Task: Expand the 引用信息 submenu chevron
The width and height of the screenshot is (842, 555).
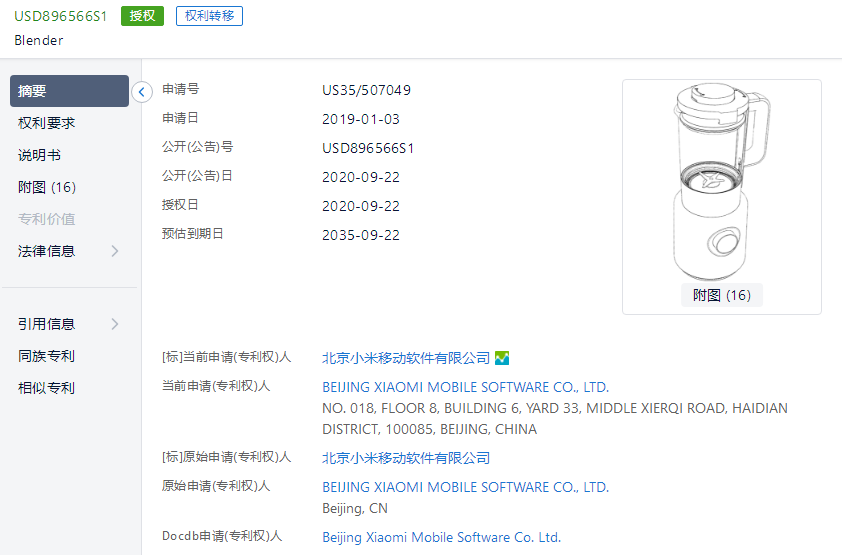Action: click(x=114, y=324)
